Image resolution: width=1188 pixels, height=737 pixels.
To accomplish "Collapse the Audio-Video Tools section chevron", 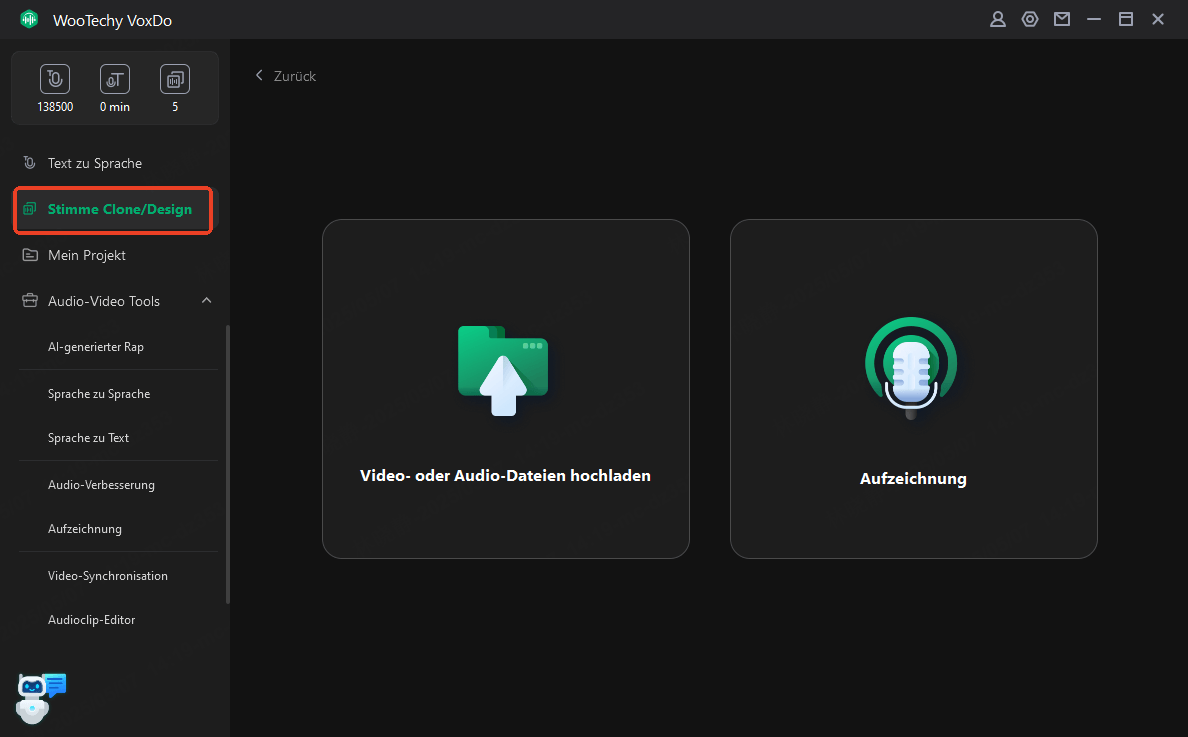I will [x=206, y=301].
